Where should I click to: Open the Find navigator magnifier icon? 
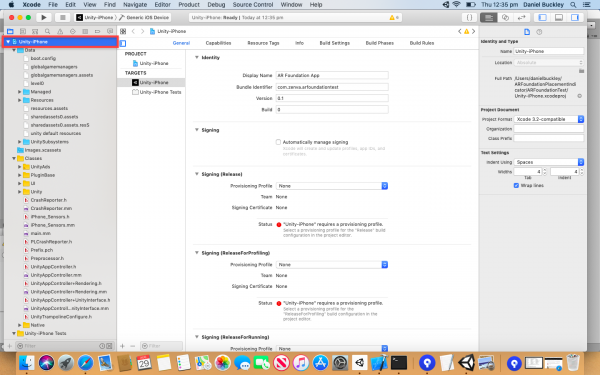(x=47, y=31)
